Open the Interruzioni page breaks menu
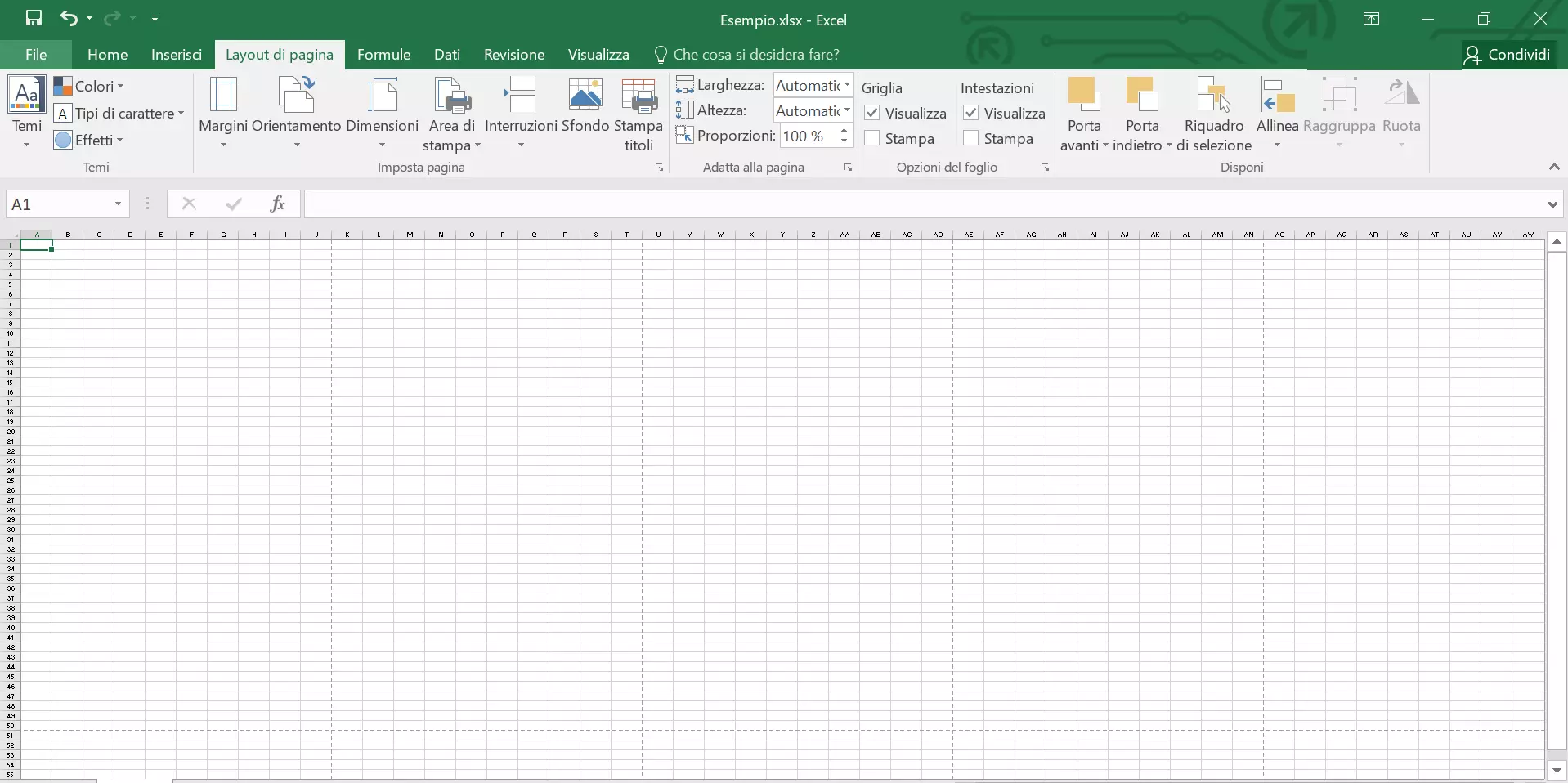The image size is (1568, 783). 521,113
